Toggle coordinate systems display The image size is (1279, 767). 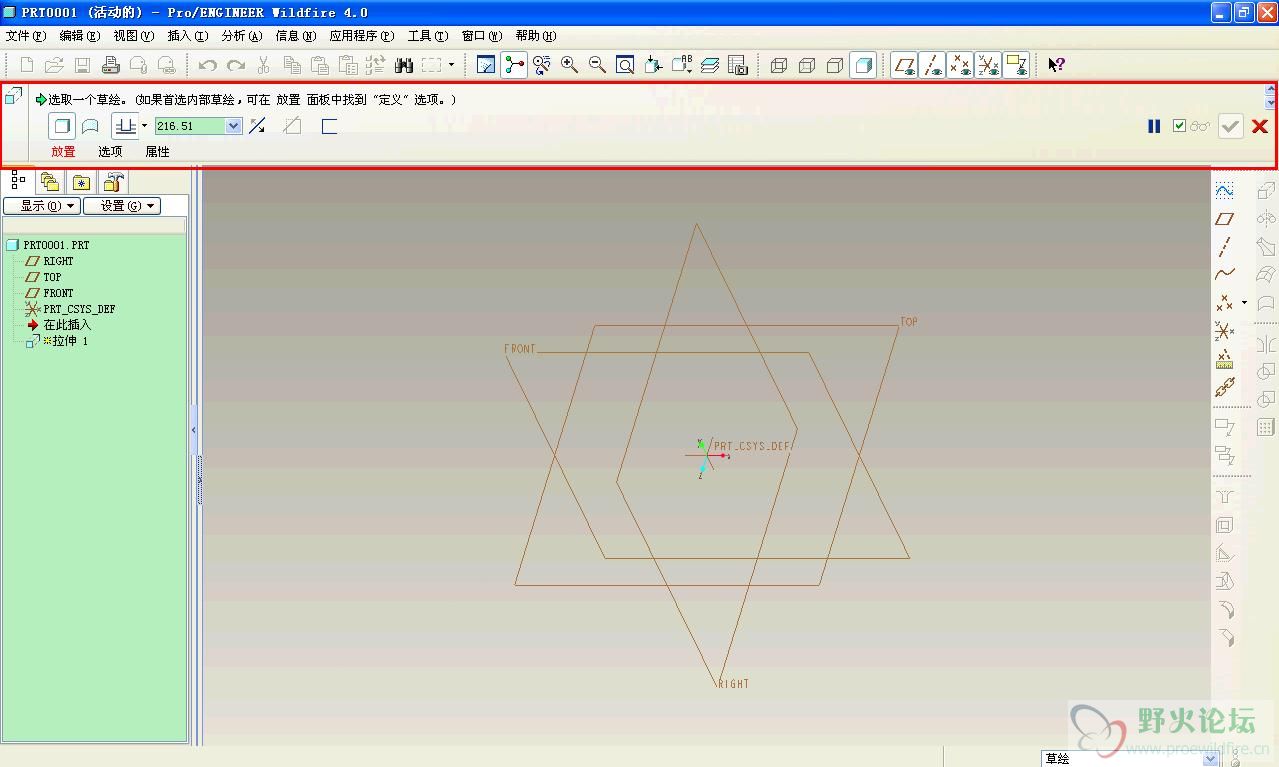click(988, 65)
